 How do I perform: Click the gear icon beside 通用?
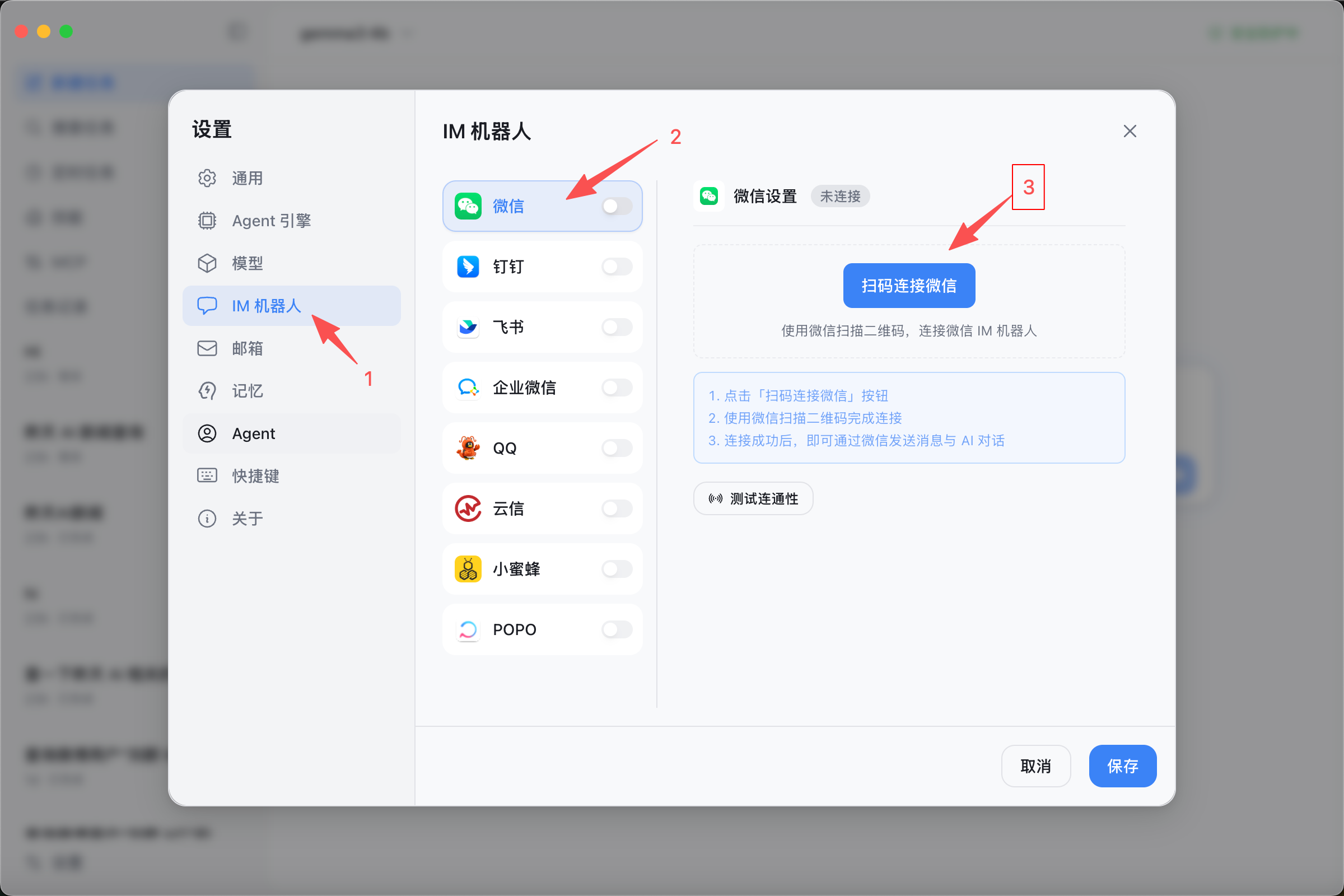pyautogui.click(x=207, y=178)
